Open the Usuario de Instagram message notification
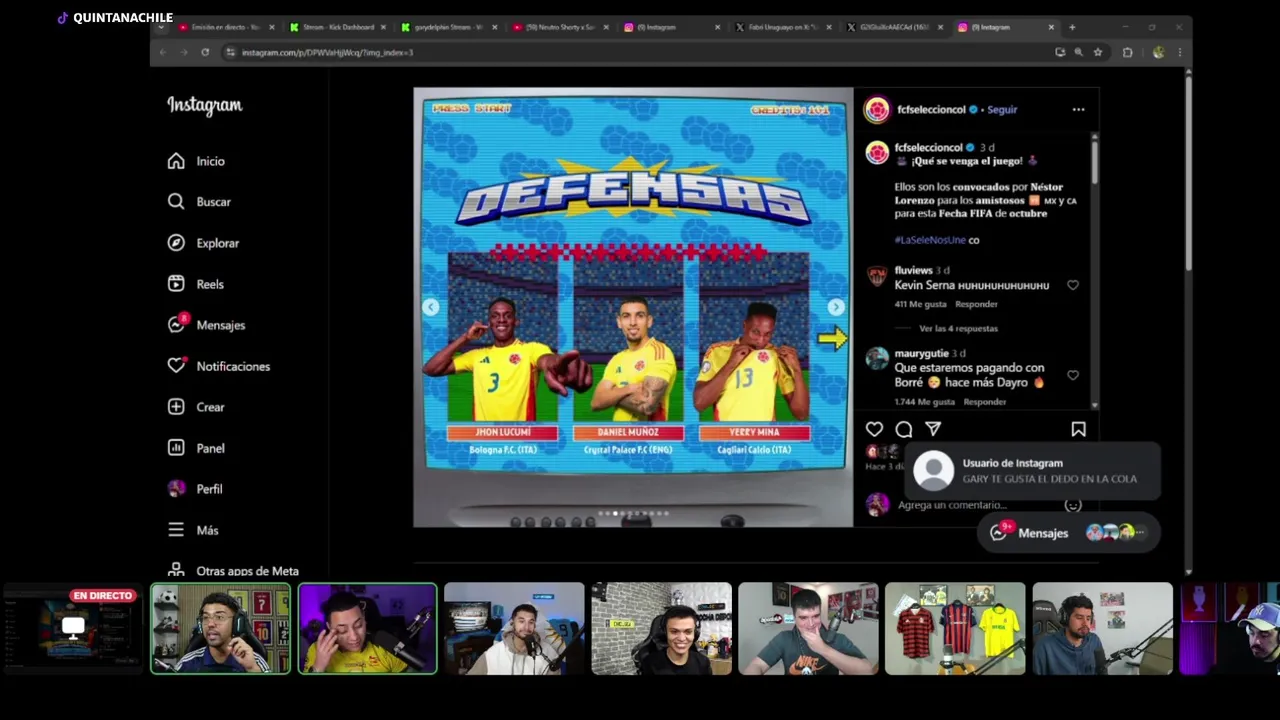1280x720 pixels. tap(1032, 471)
